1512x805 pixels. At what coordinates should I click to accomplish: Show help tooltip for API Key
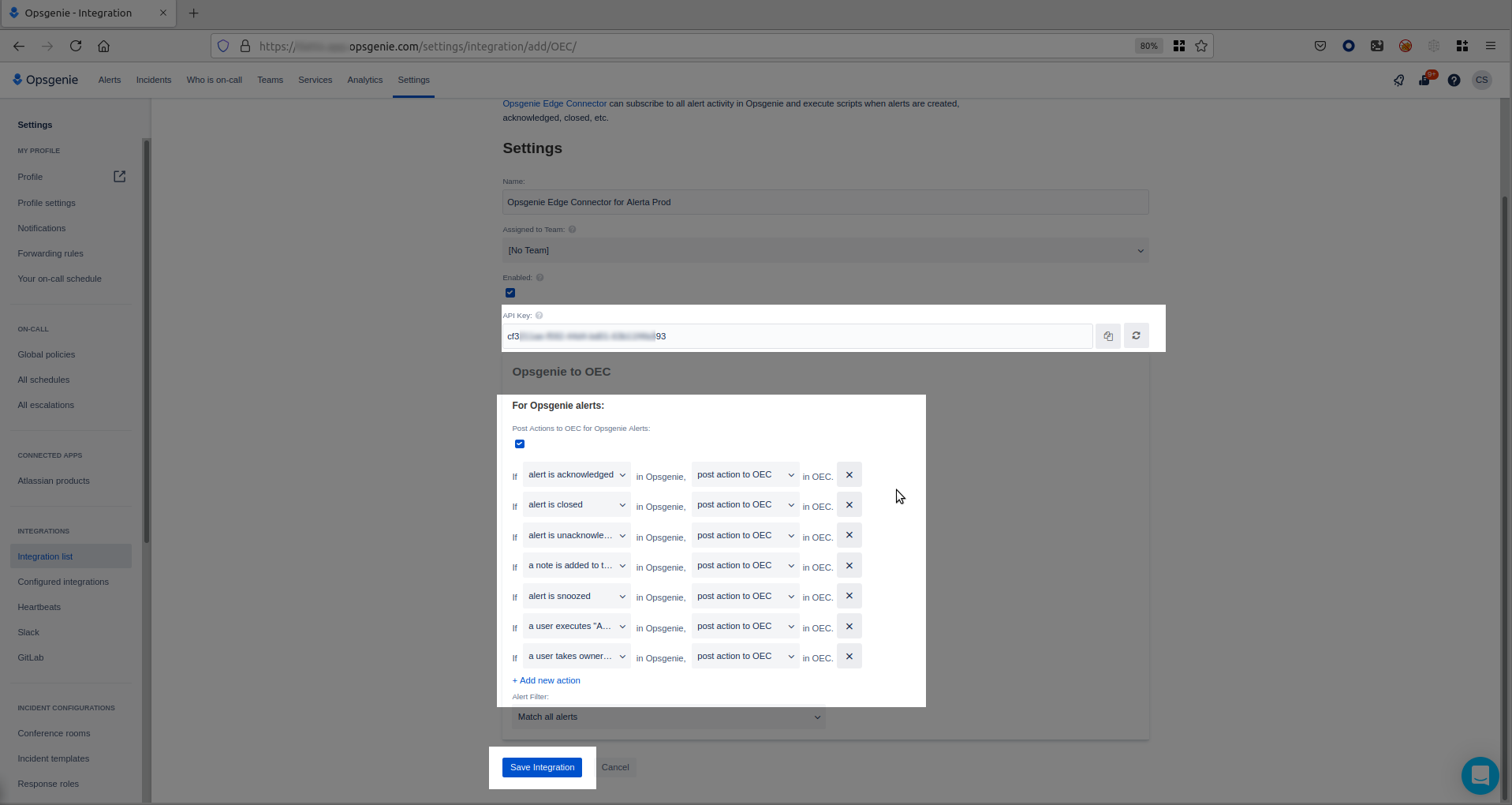[539, 316]
